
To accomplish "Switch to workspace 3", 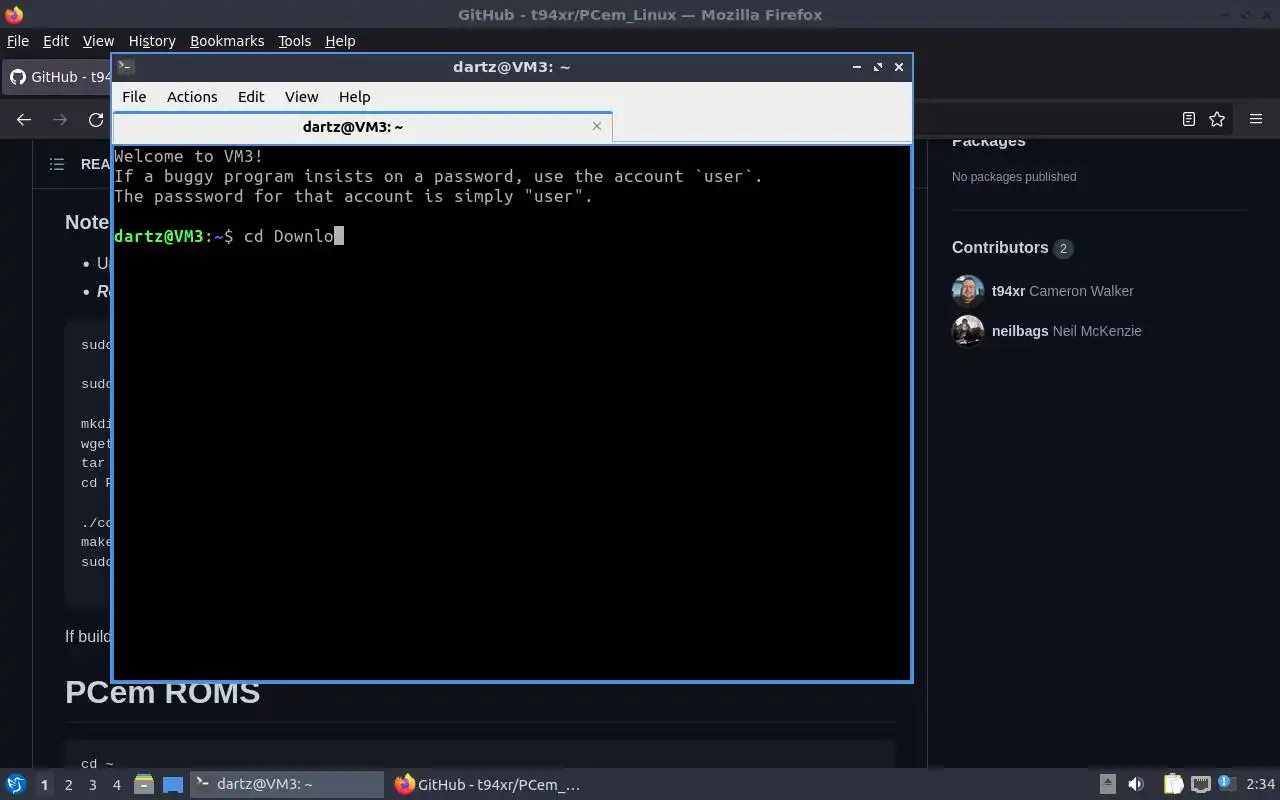I will [x=92, y=785].
